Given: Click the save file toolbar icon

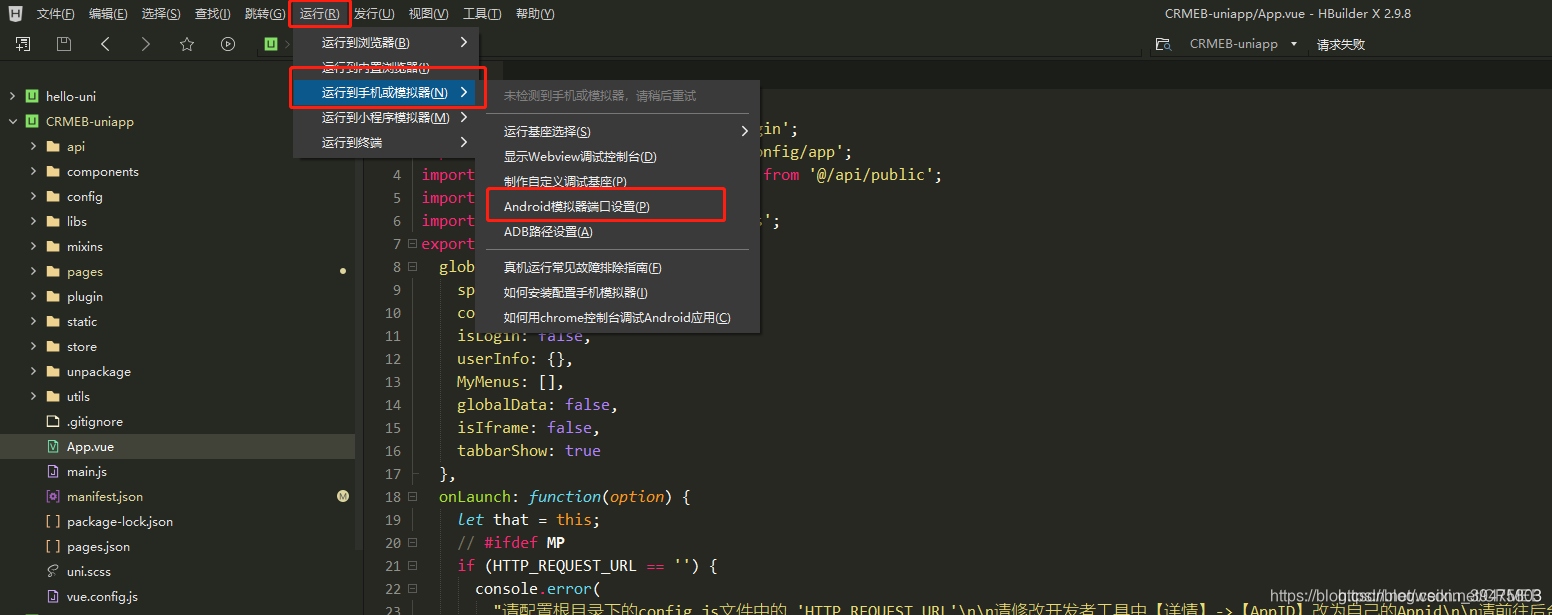Looking at the screenshot, I should pyautogui.click(x=64, y=44).
